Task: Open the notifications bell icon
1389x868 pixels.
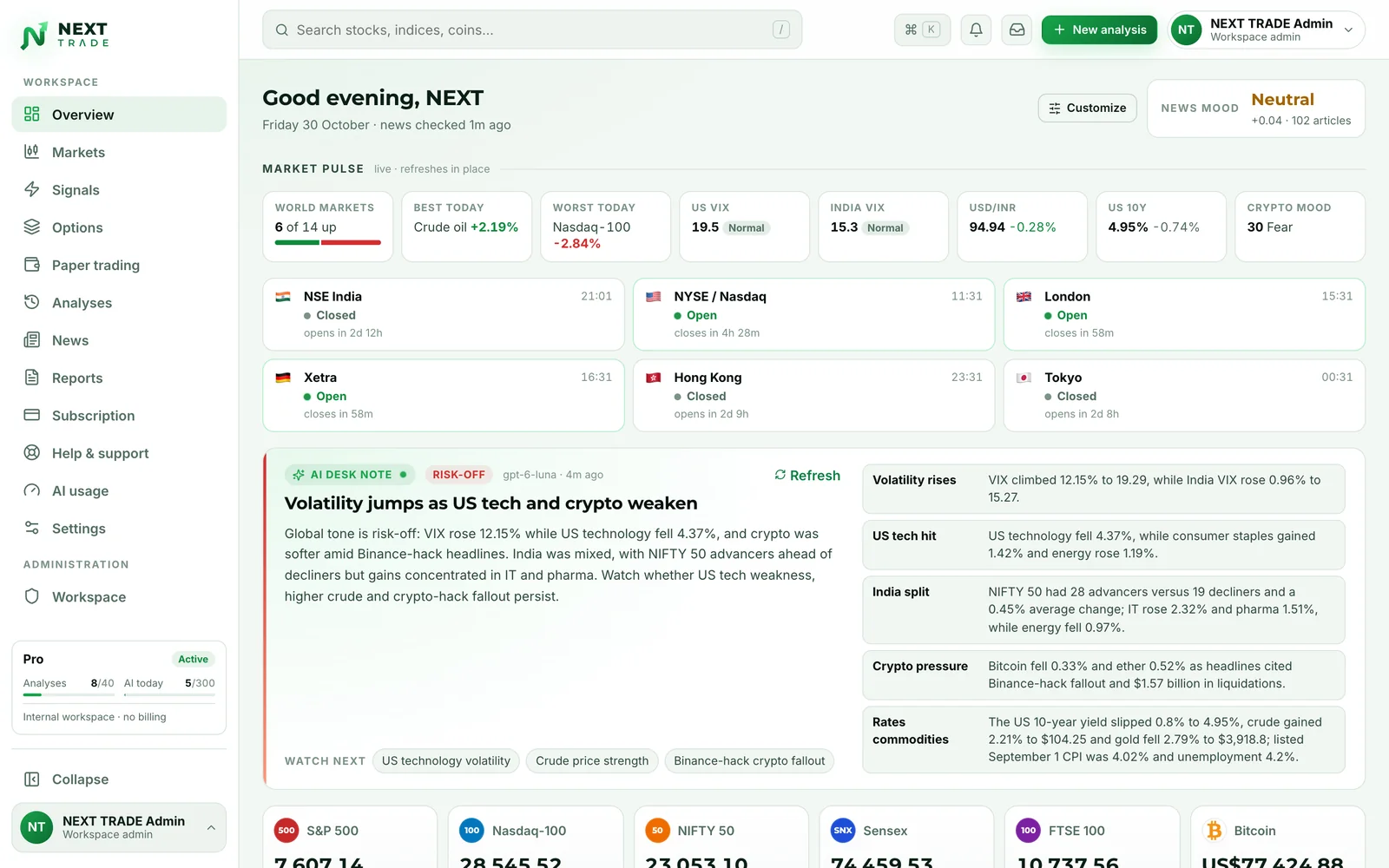Action: (x=976, y=30)
